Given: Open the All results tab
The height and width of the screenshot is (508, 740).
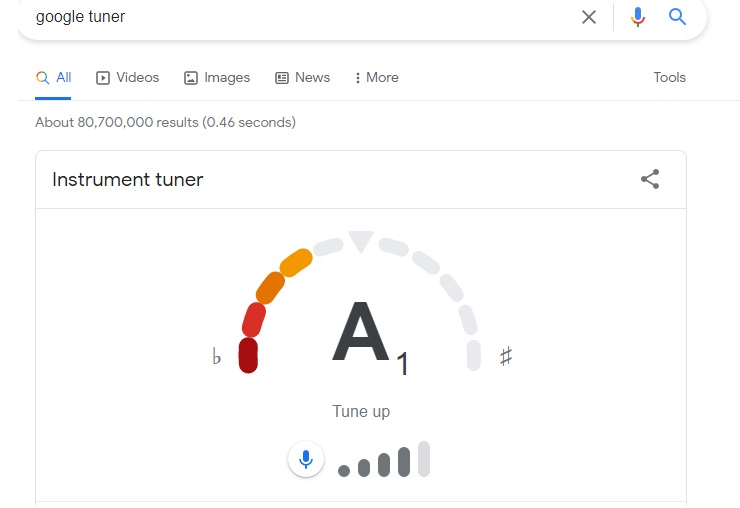Looking at the screenshot, I should pos(54,78).
